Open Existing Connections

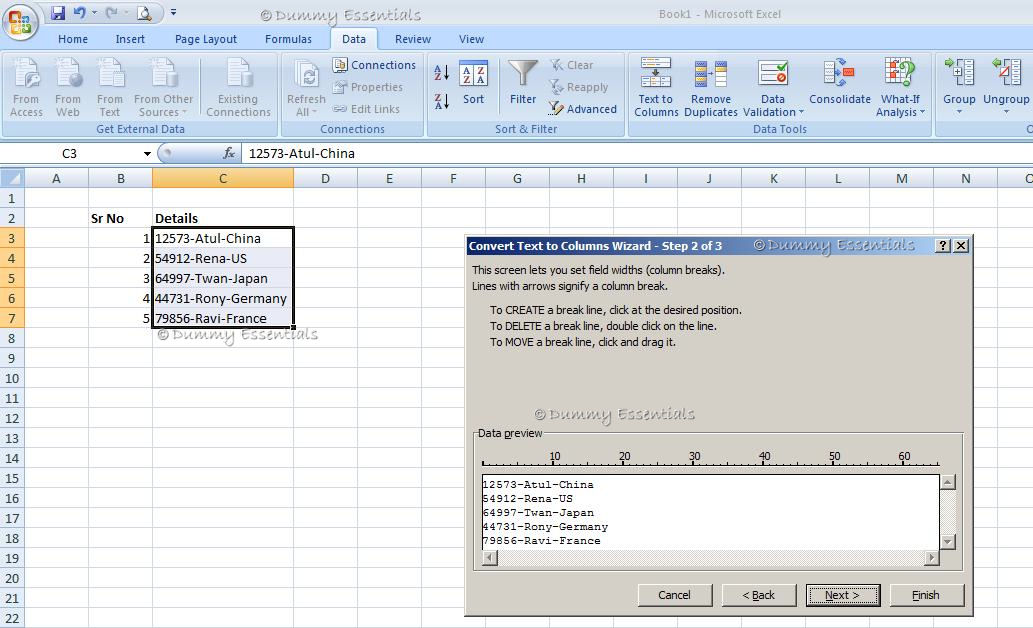[x=238, y=88]
